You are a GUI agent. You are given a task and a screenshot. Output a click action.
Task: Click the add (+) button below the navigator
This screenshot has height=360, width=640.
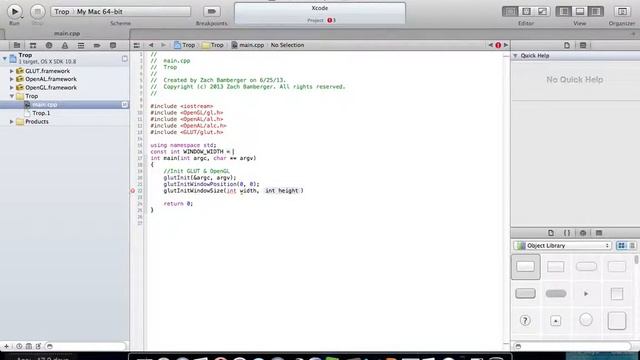pyautogui.click(x=6, y=346)
